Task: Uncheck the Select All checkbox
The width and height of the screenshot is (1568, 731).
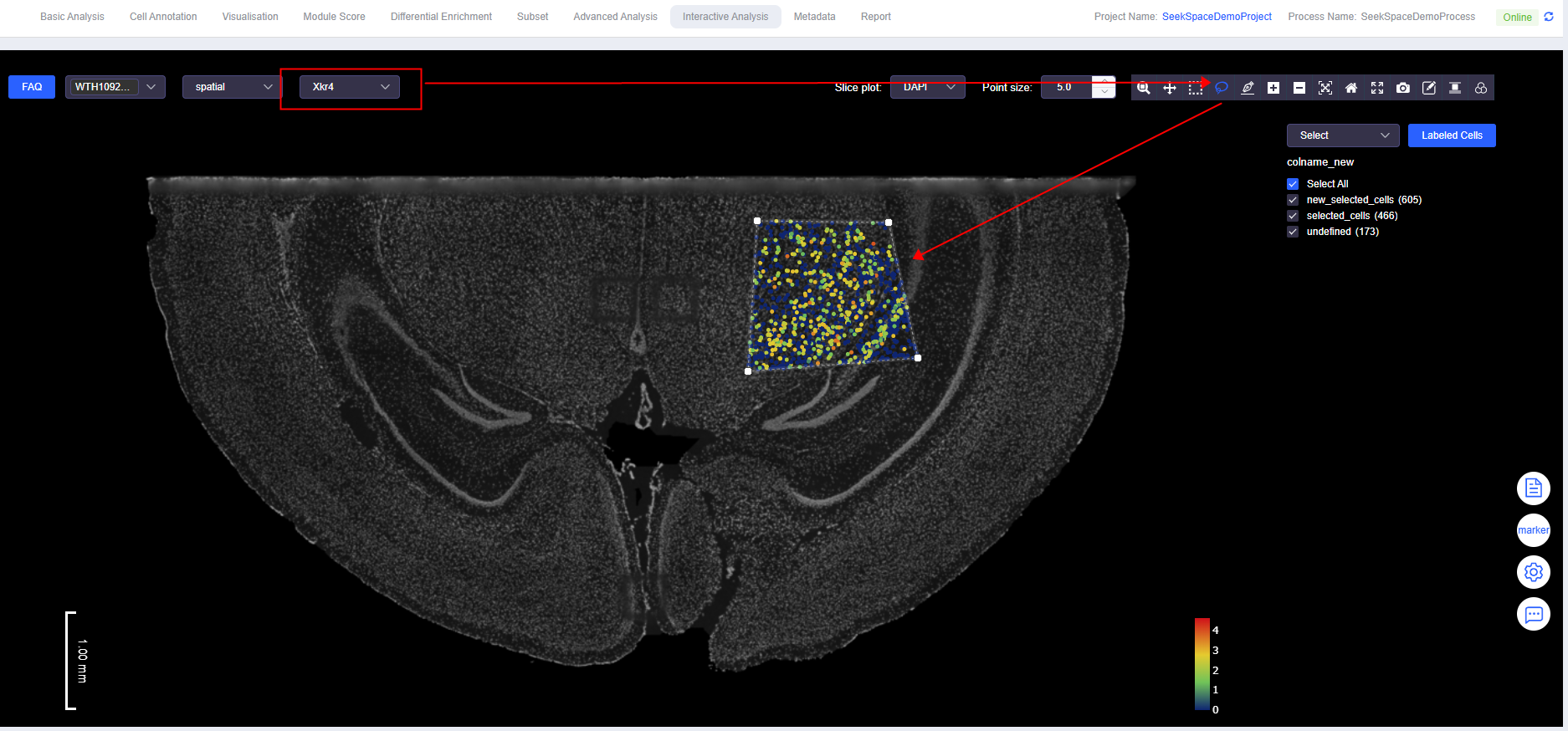Action: [x=1293, y=184]
